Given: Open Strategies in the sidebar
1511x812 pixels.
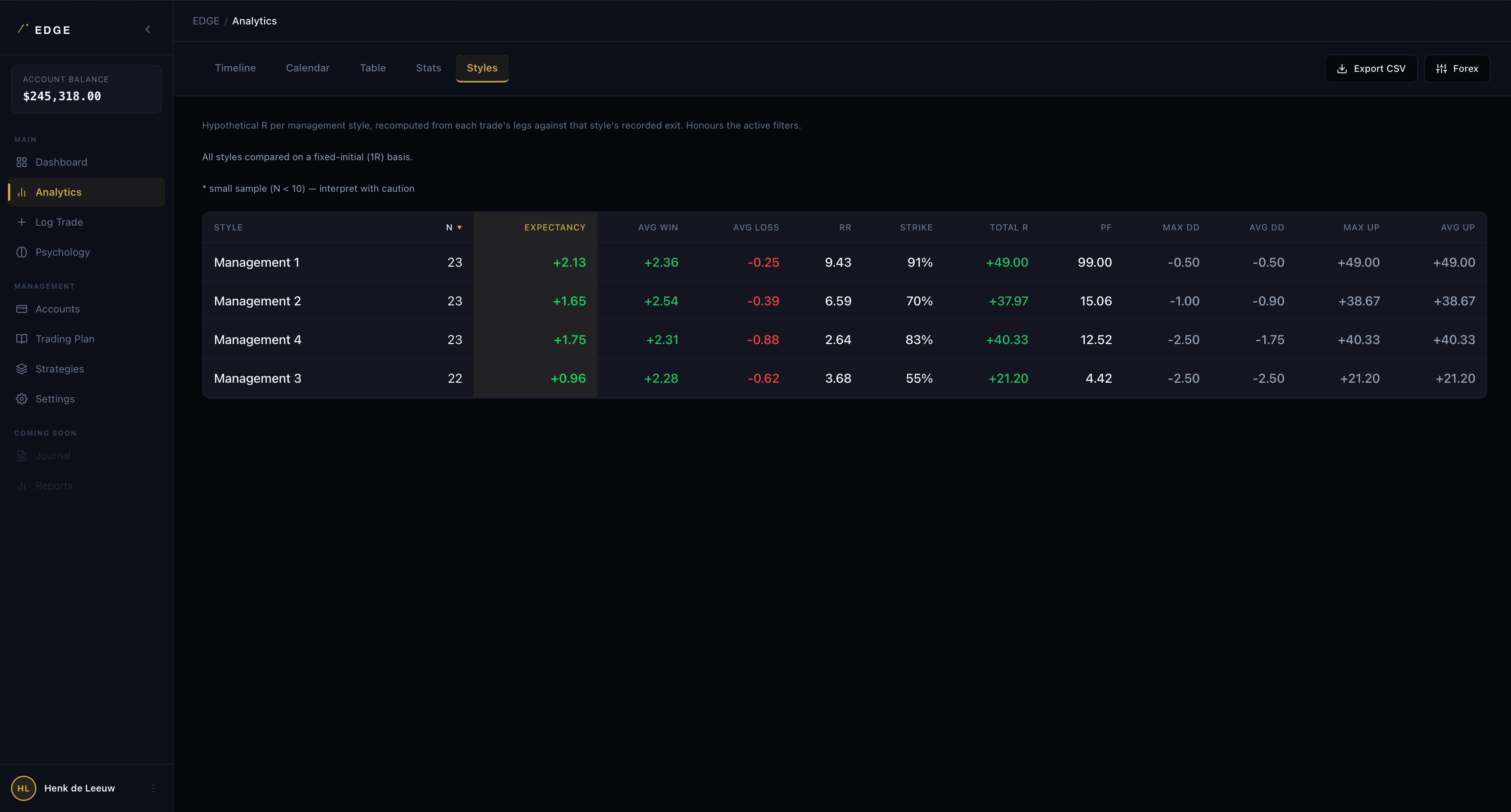Looking at the screenshot, I should click(x=86, y=369).
